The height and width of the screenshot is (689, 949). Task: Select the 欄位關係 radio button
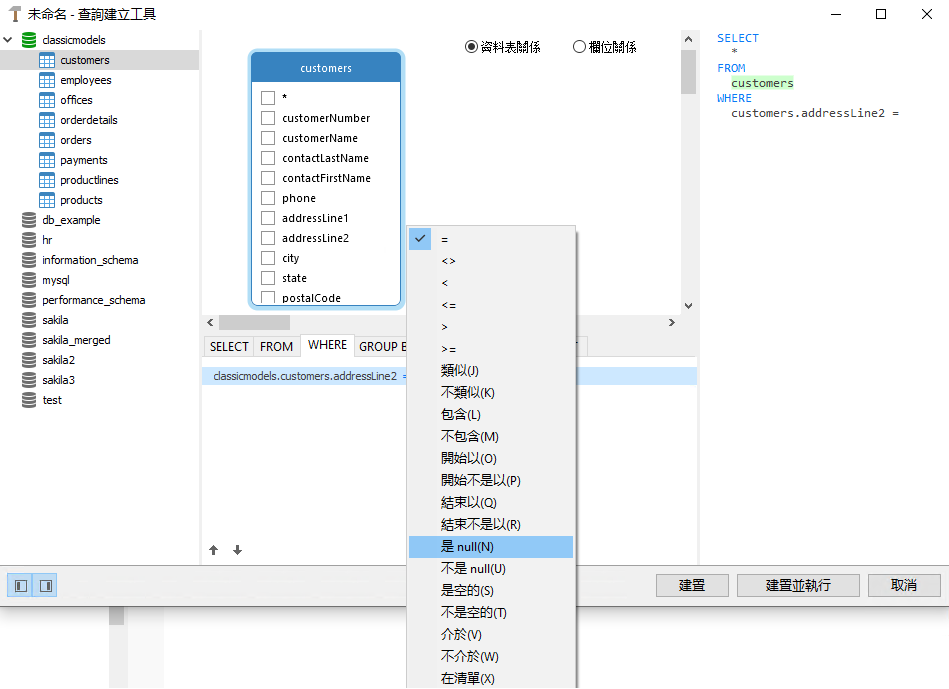pos(578,46)
